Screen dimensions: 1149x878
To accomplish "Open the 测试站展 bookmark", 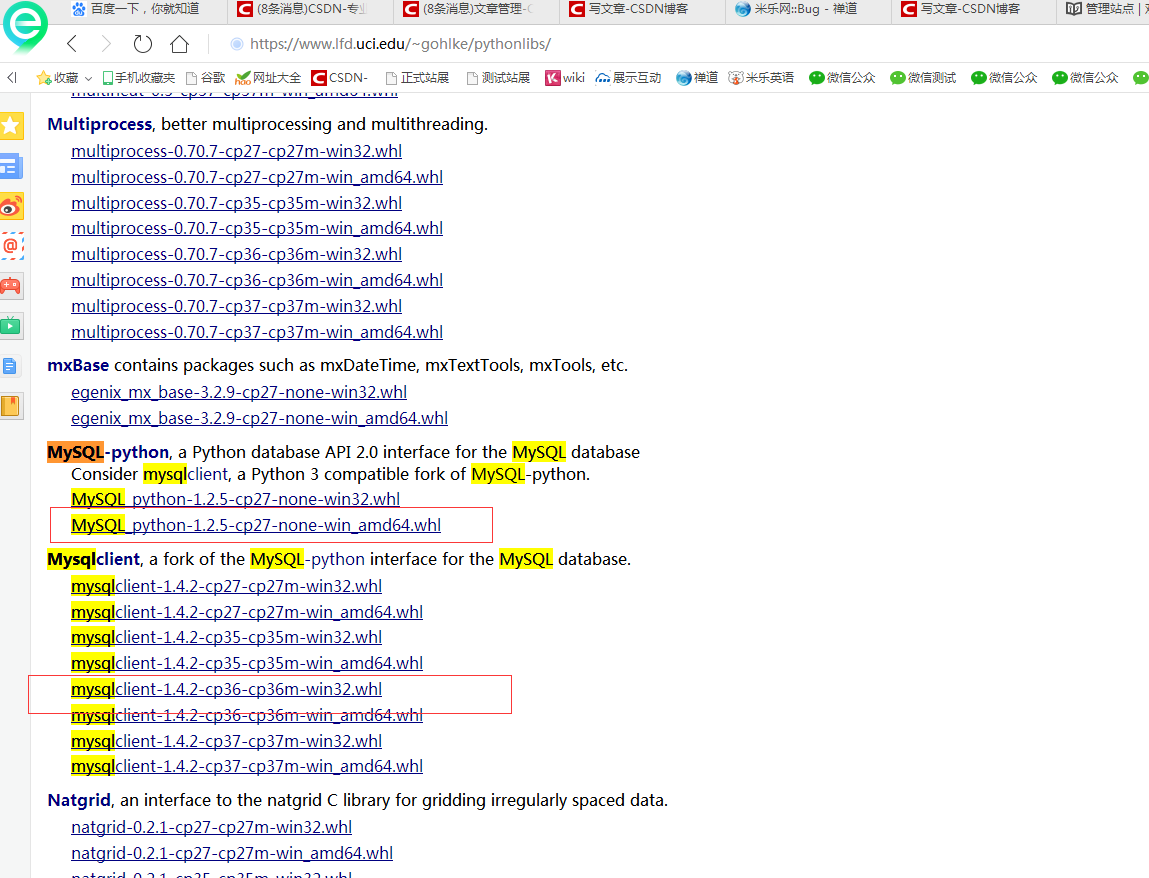I will click(498, 78).
